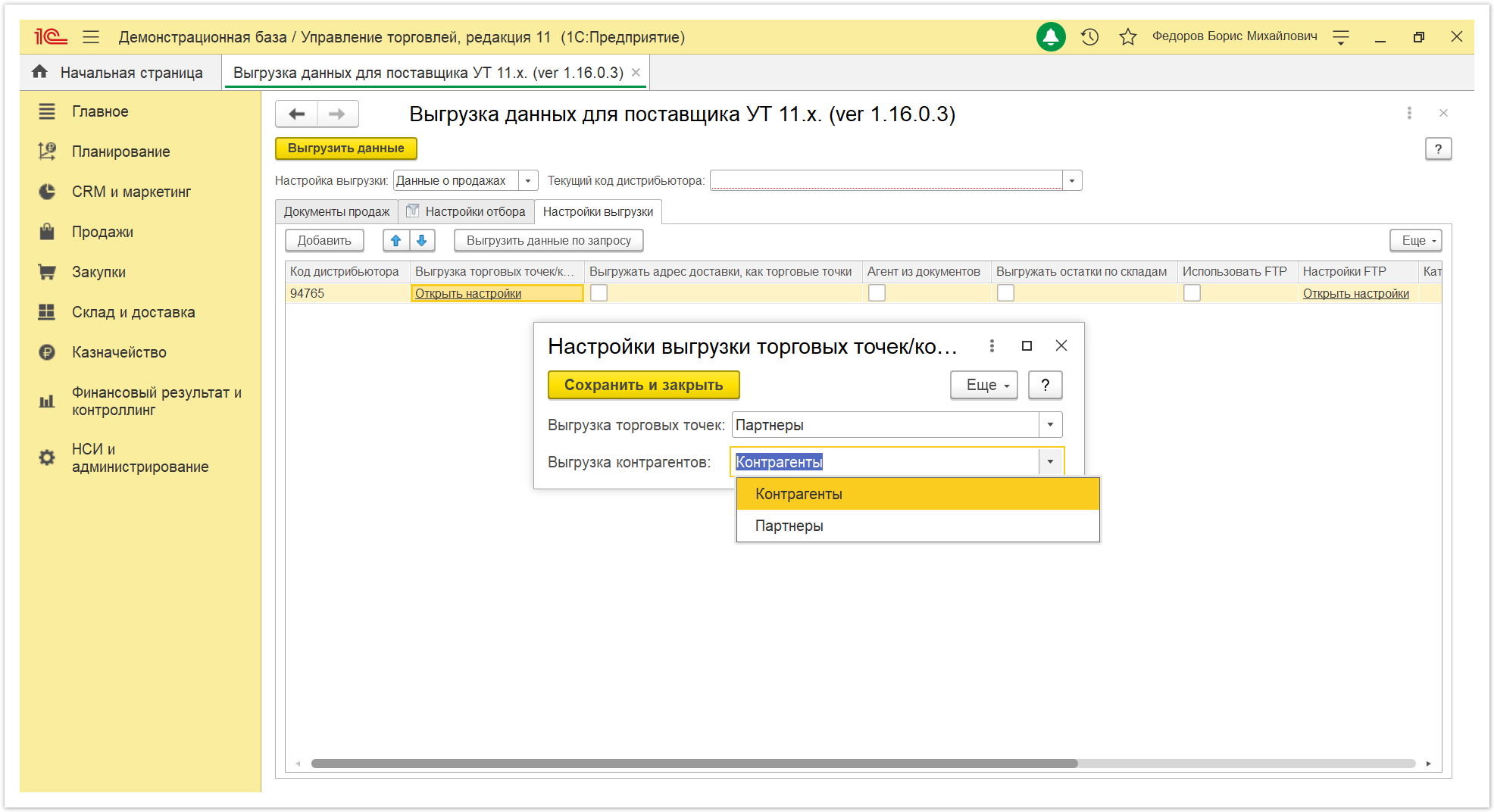Switch to Документы продаж tab

coord(336,211)
